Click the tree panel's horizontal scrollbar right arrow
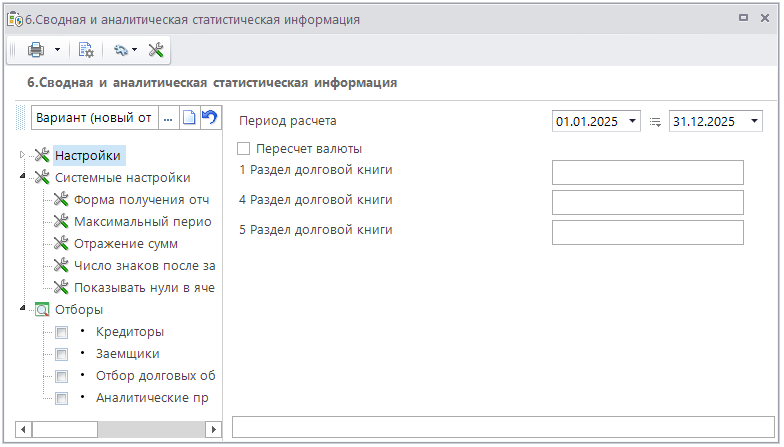This screenshot has height=447, width=784. pyautogui.click(x=212, y=429)
